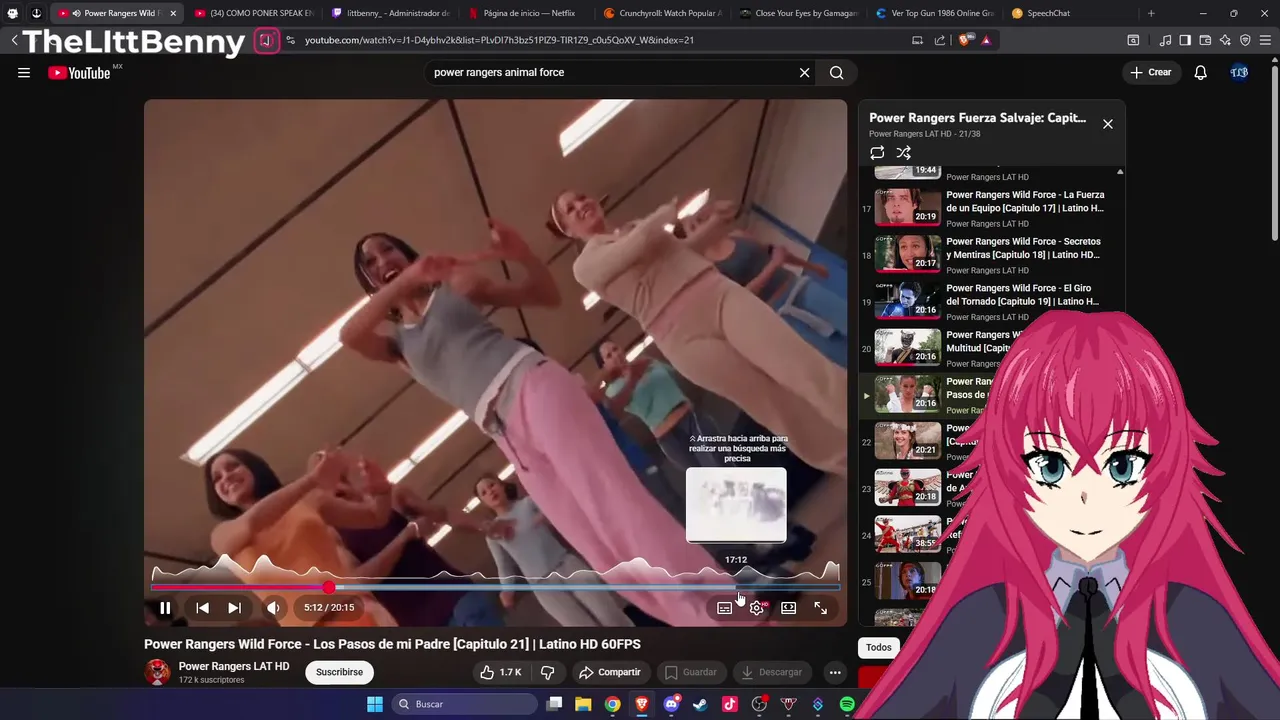Open Brave Rewards triangle icon

click(x=986, y=40)
